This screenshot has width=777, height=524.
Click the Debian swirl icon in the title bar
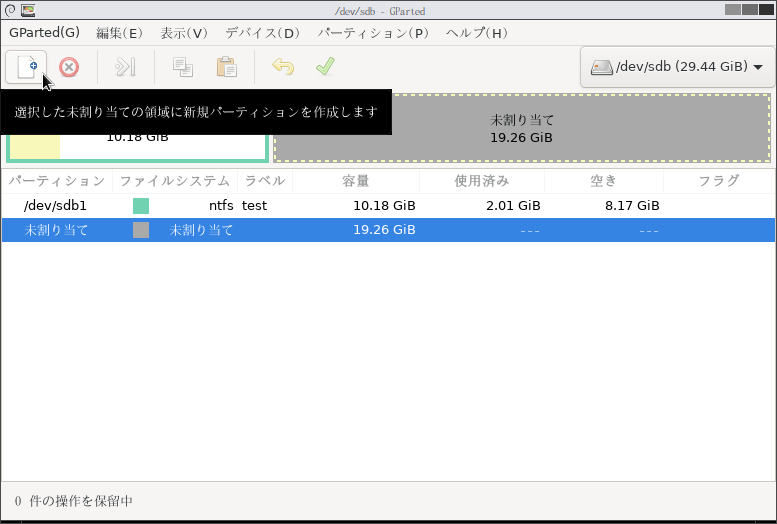(x=10, y=10)
